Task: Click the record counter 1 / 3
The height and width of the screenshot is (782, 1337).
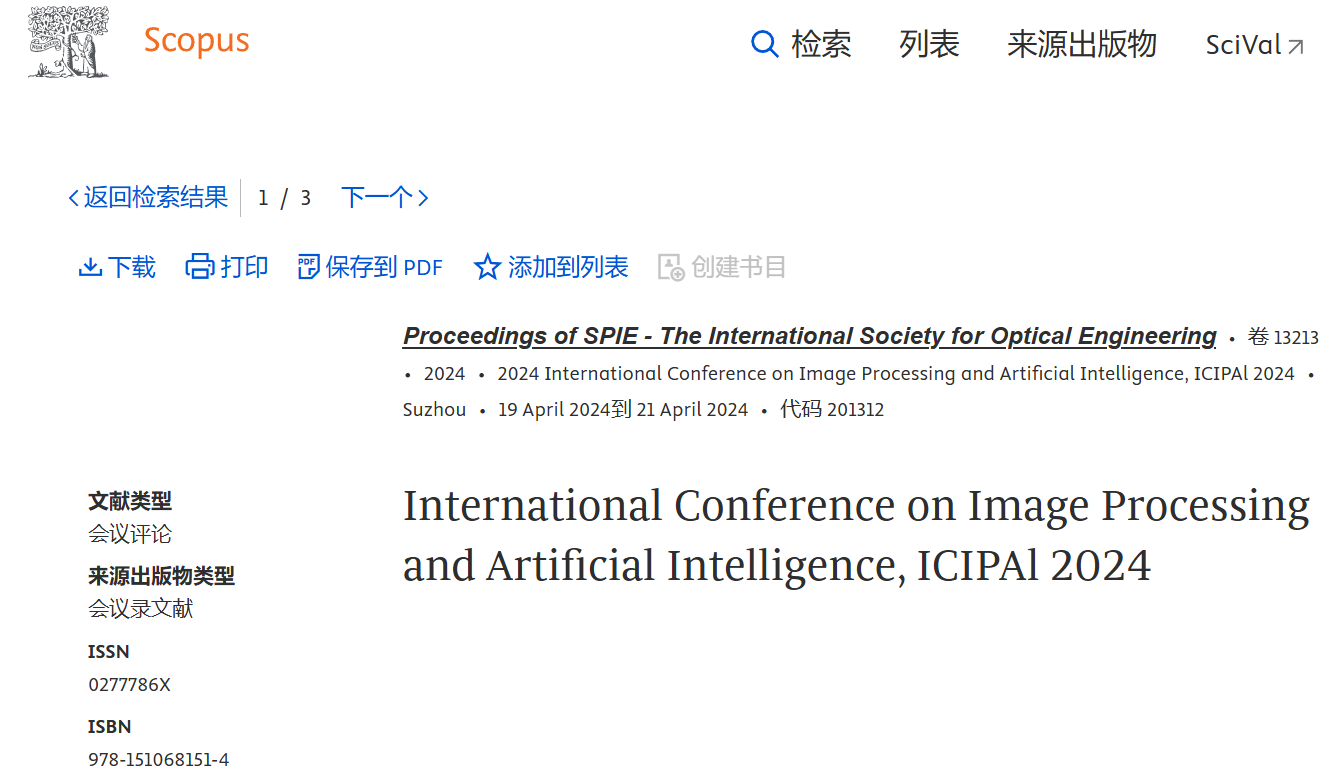Action: click(x=284, y=198)
